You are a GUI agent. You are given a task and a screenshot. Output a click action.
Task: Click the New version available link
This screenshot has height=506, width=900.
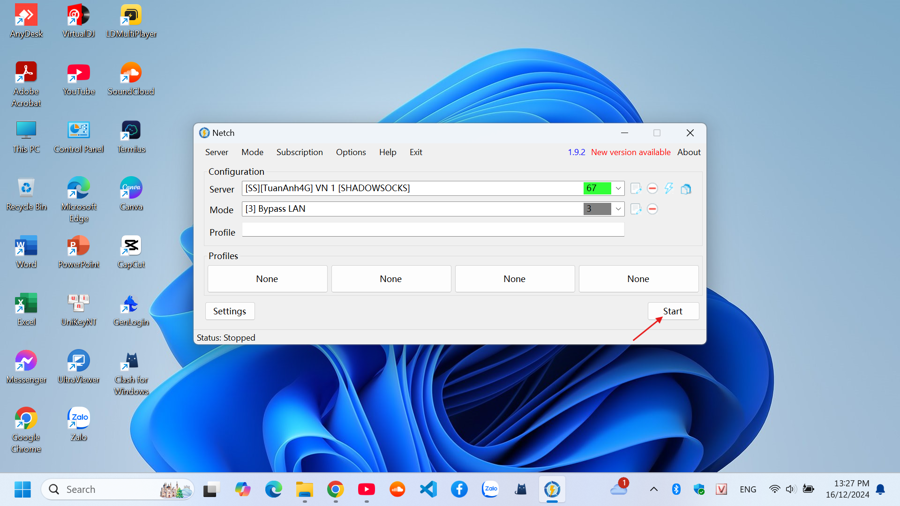630,153
